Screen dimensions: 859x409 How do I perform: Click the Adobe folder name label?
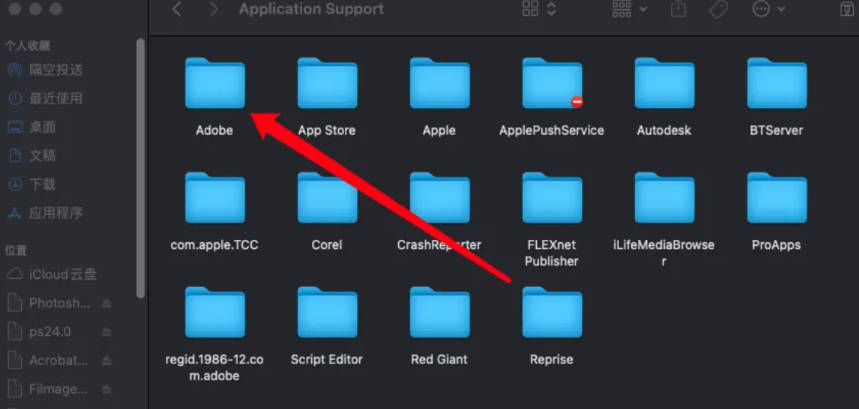coord(215,130)
